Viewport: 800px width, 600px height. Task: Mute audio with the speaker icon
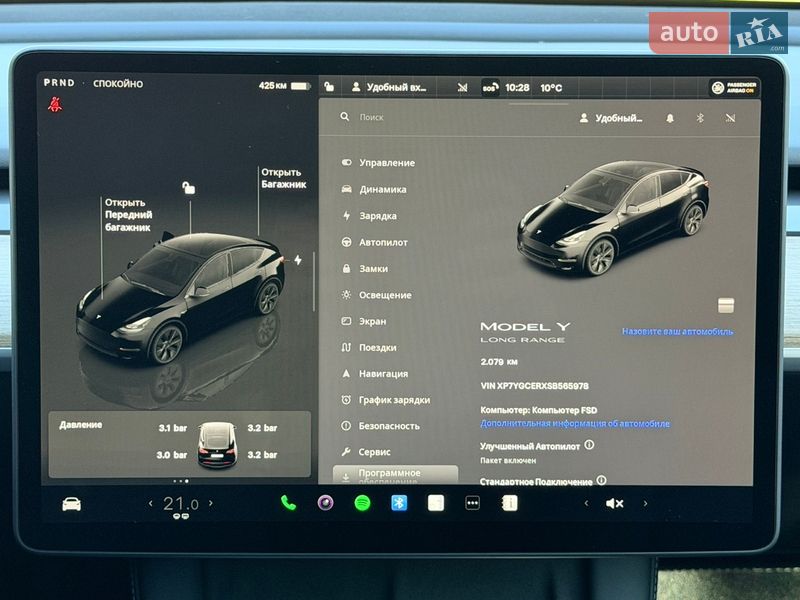(614, 505)
